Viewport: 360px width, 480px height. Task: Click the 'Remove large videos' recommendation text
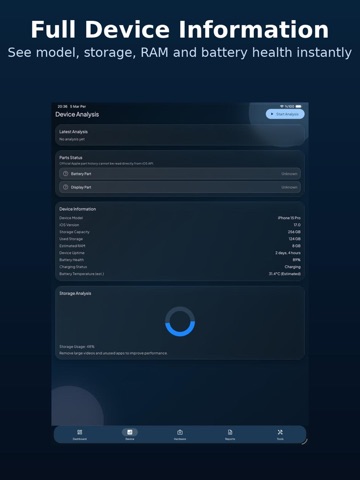[x=113, y=353]
